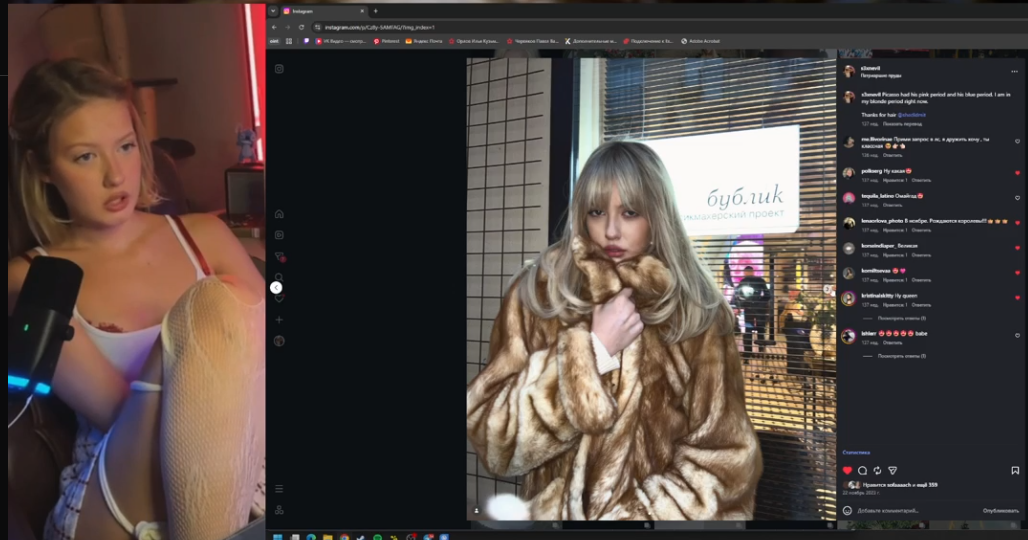This screenshot has width=1028, height=540.
Task: Open the likes list 'Нравится ... и ещё 359'
Action: pos(900,485)
